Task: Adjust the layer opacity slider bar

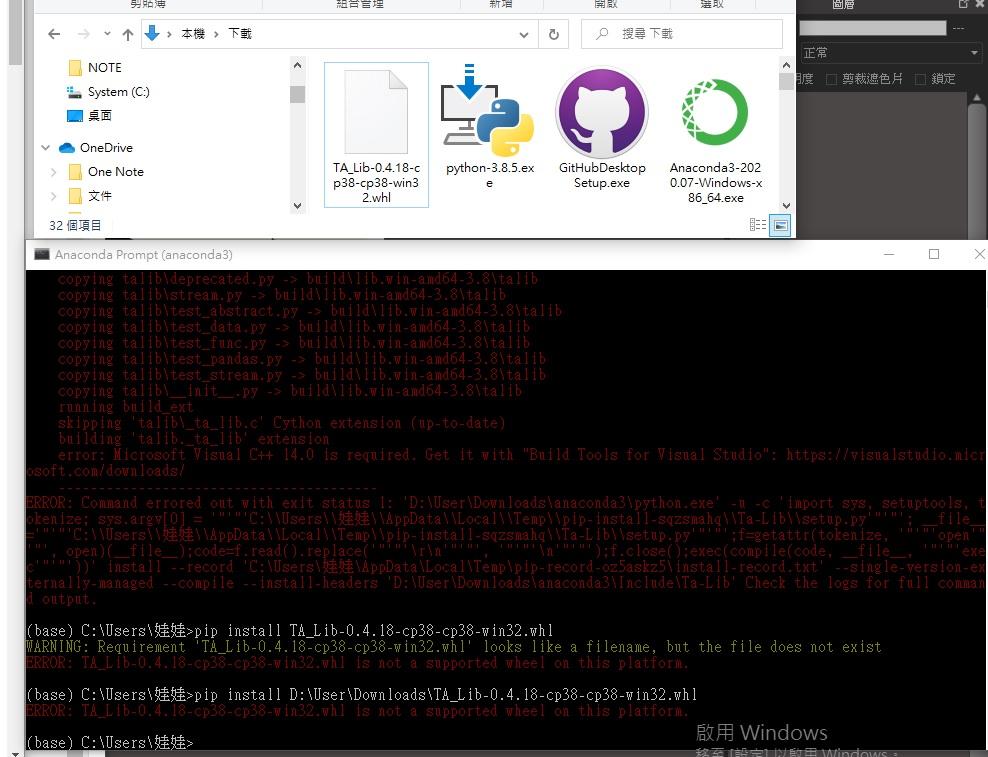Action: (873, 28)
